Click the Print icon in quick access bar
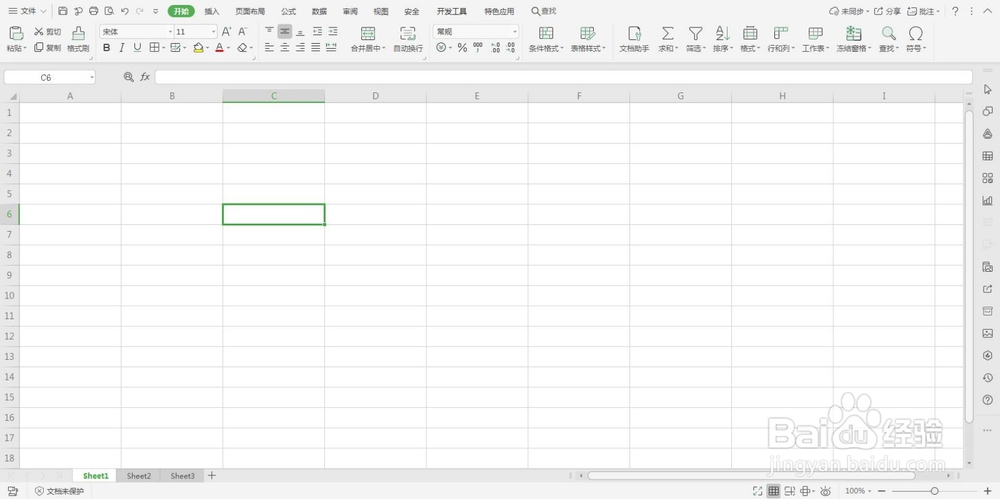The width and height of the screenshot is (1000, 499). pos(94,11)
